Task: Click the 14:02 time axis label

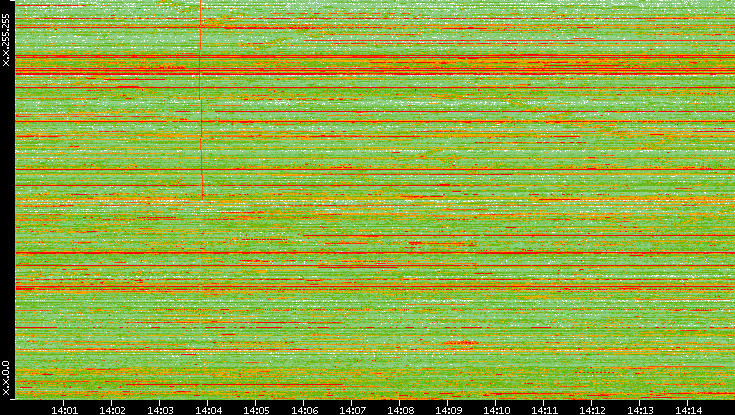Action: coord(112,410)
